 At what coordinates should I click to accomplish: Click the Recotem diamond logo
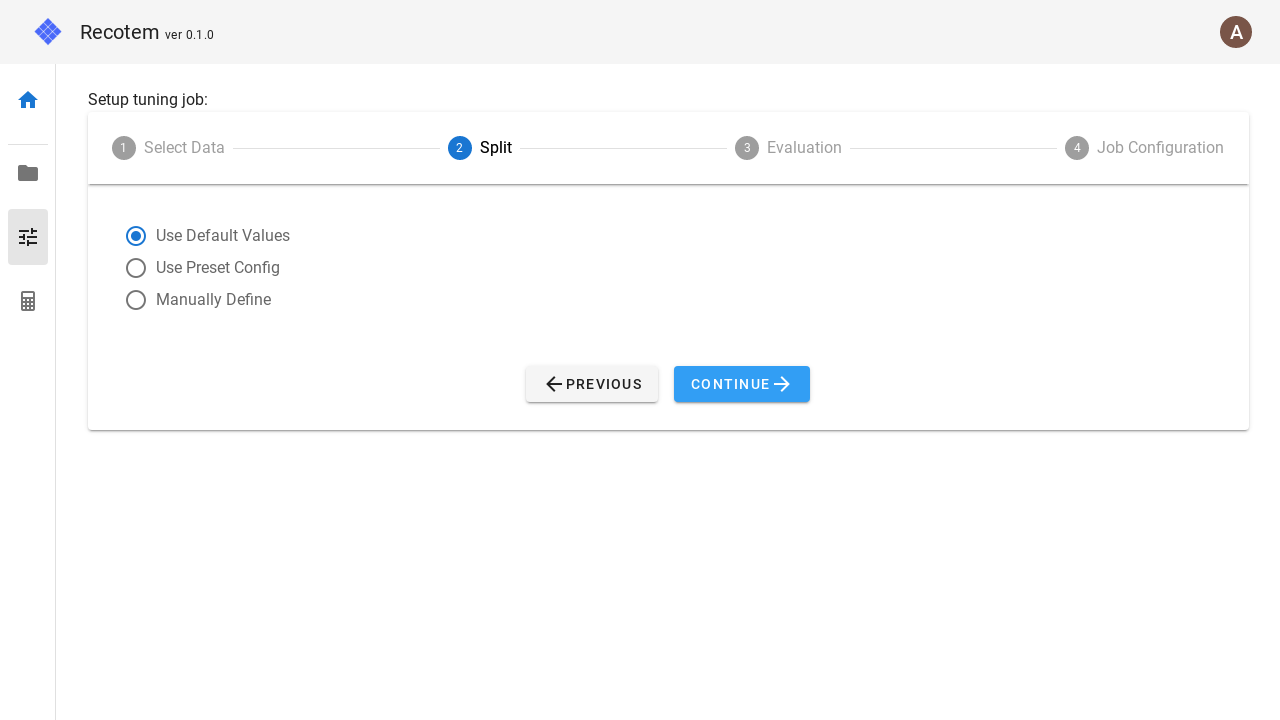pyautogui.click(x=48, y=31)
